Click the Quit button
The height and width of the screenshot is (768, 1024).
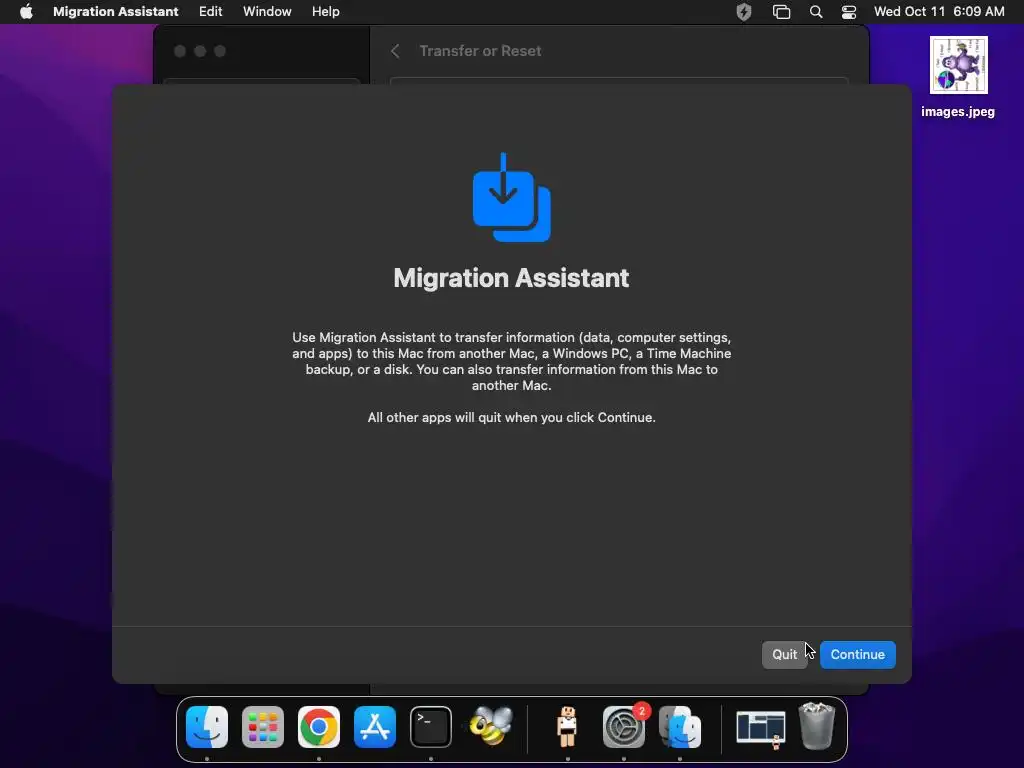[x=784, y=654]
